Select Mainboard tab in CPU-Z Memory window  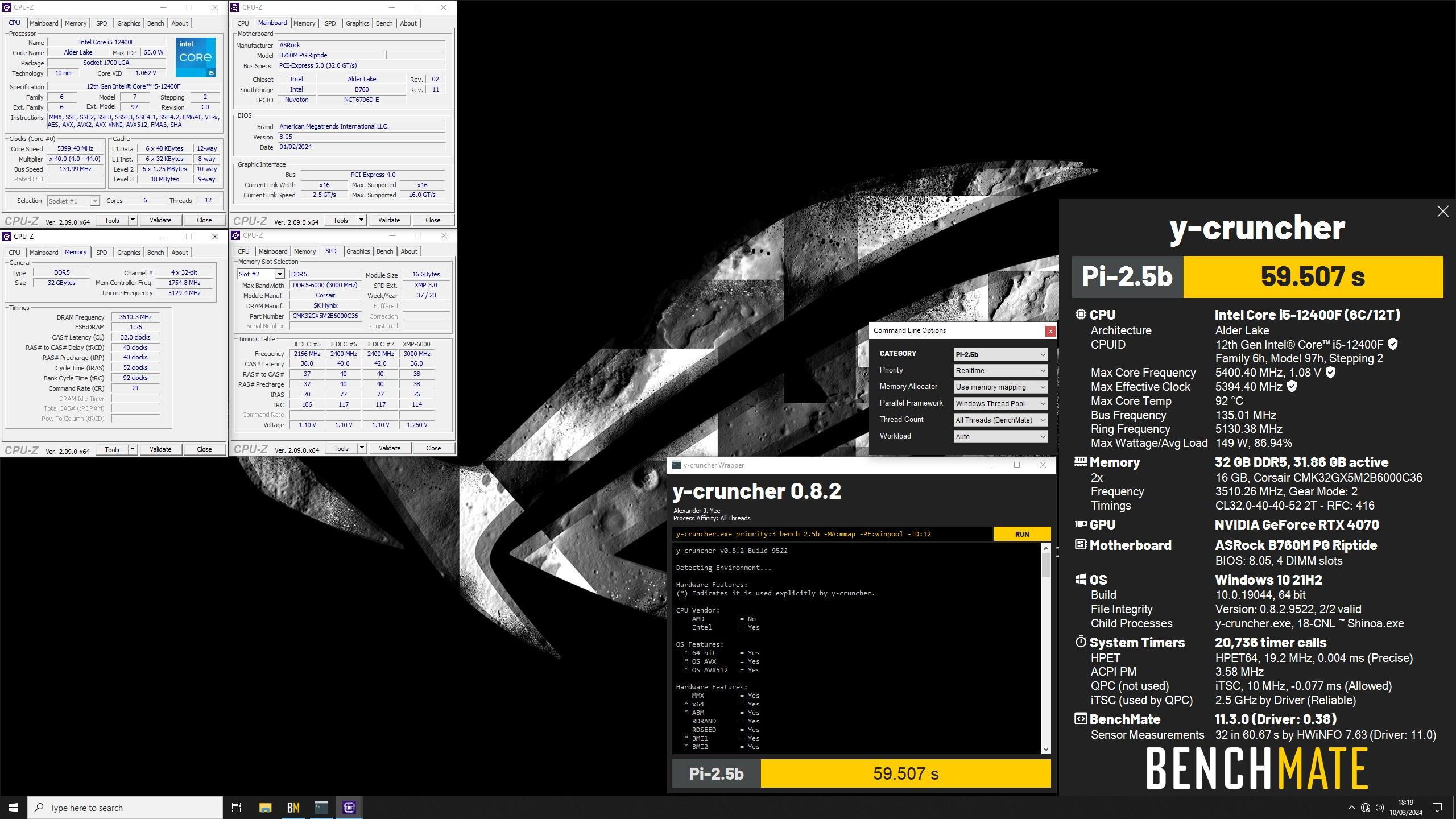[44, 253]
